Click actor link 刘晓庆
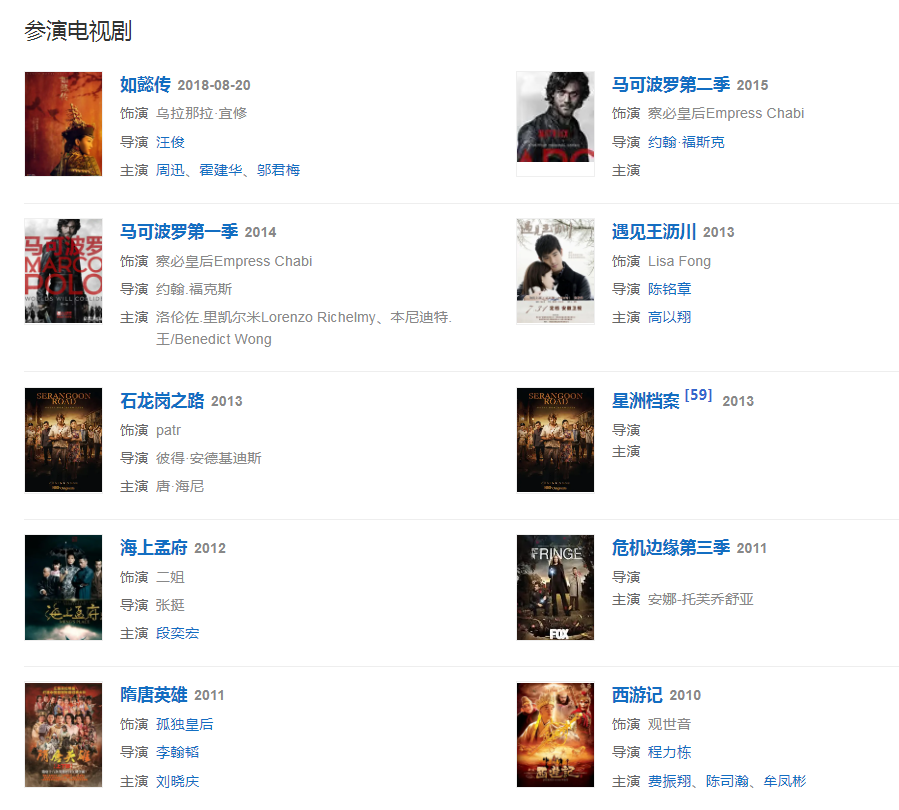899x810 pixels. tap(178, 781)
